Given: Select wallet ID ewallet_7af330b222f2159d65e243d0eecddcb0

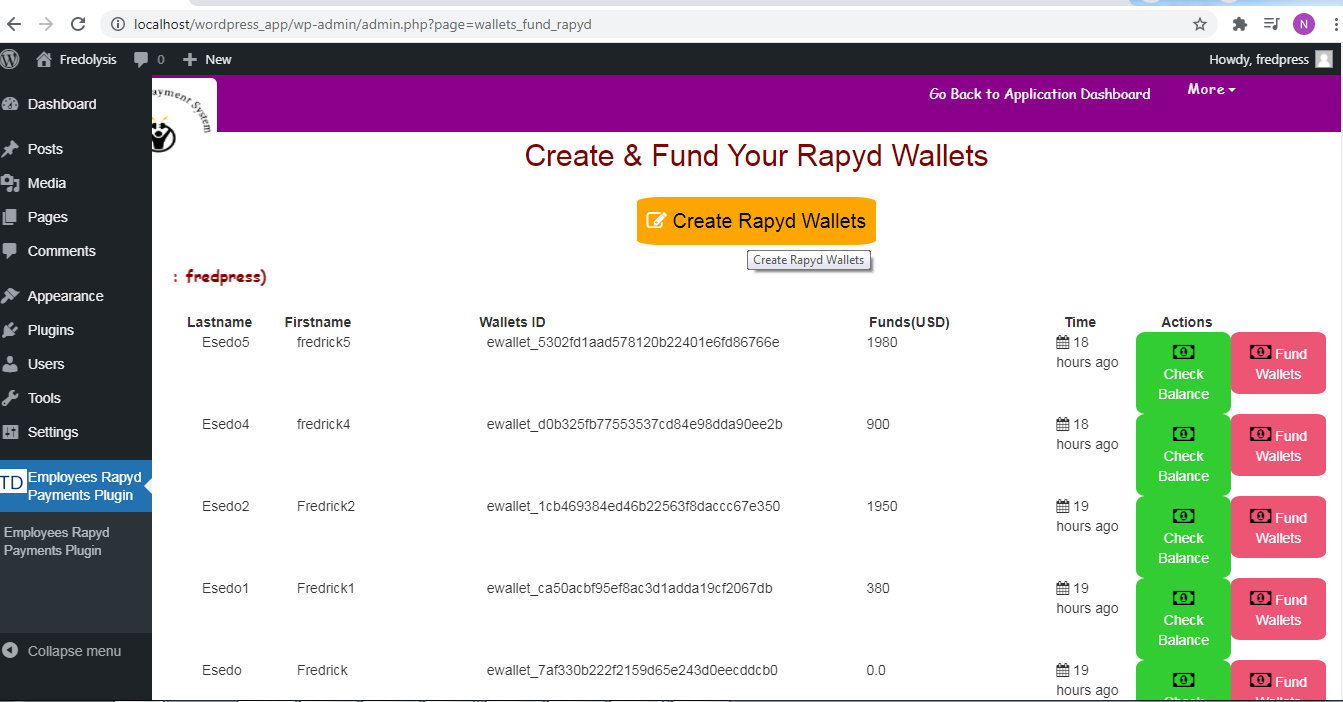Looking at the screenshot, I should (x=632, y=670).
